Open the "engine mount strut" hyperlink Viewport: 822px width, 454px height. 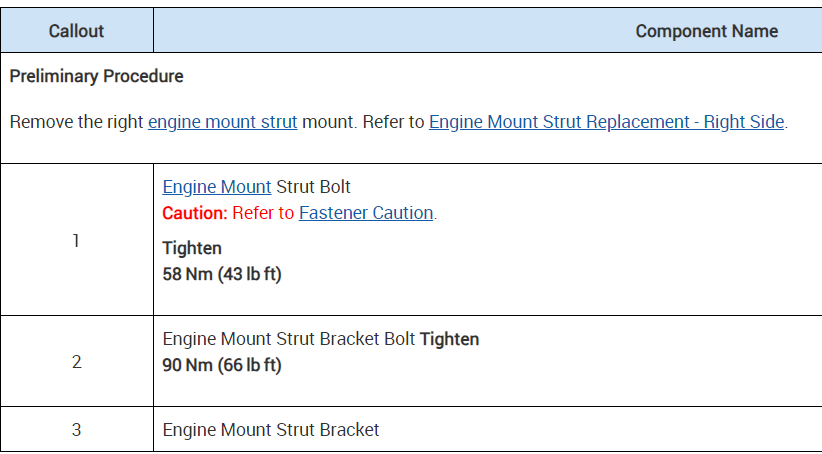pyautogui.click(x=222, y=122)
